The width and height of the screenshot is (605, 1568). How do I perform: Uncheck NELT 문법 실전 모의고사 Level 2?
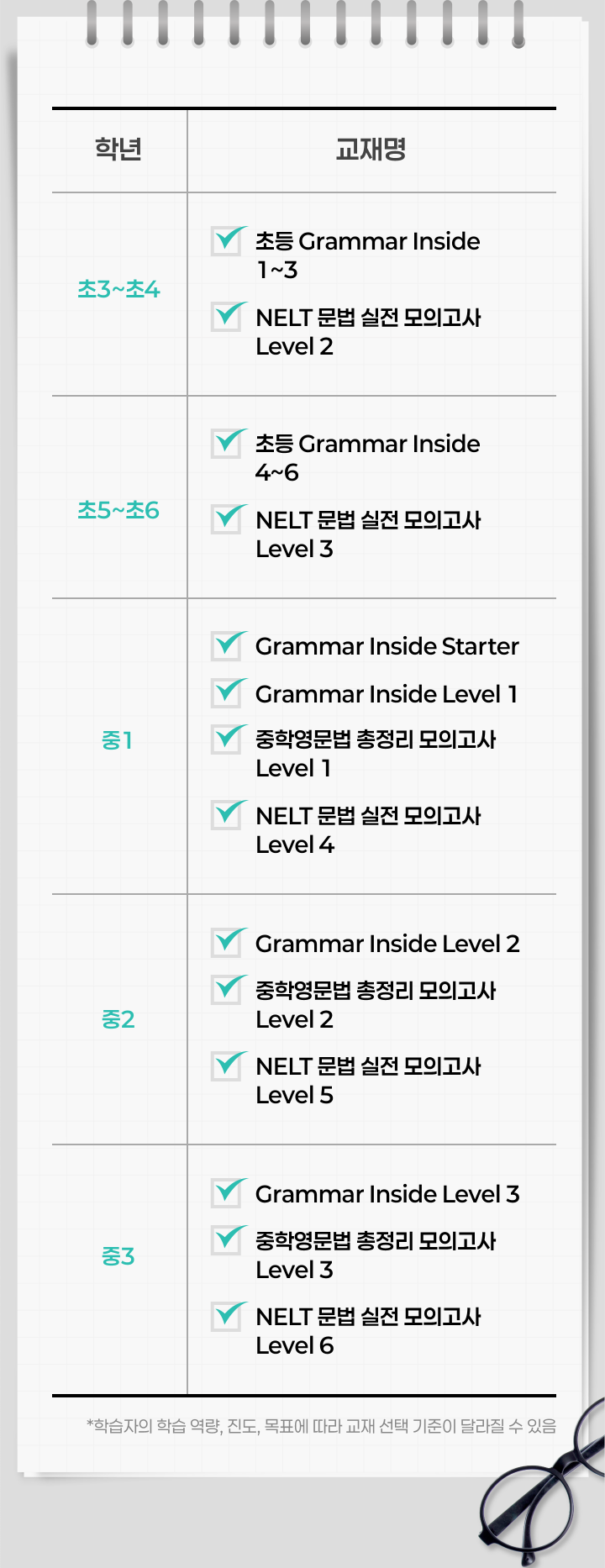227,317
